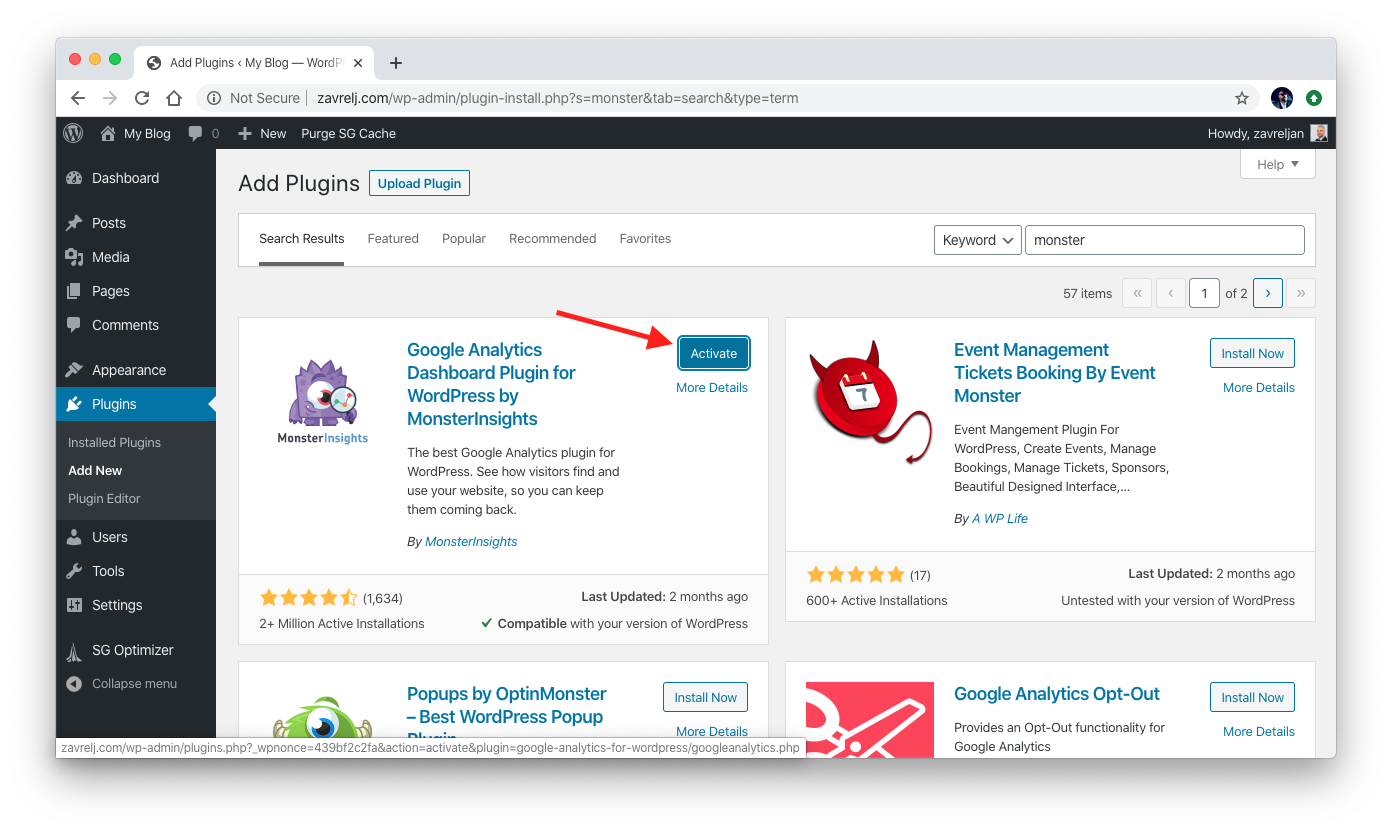Bookmark this page with the star icon

coord(1242,98)
